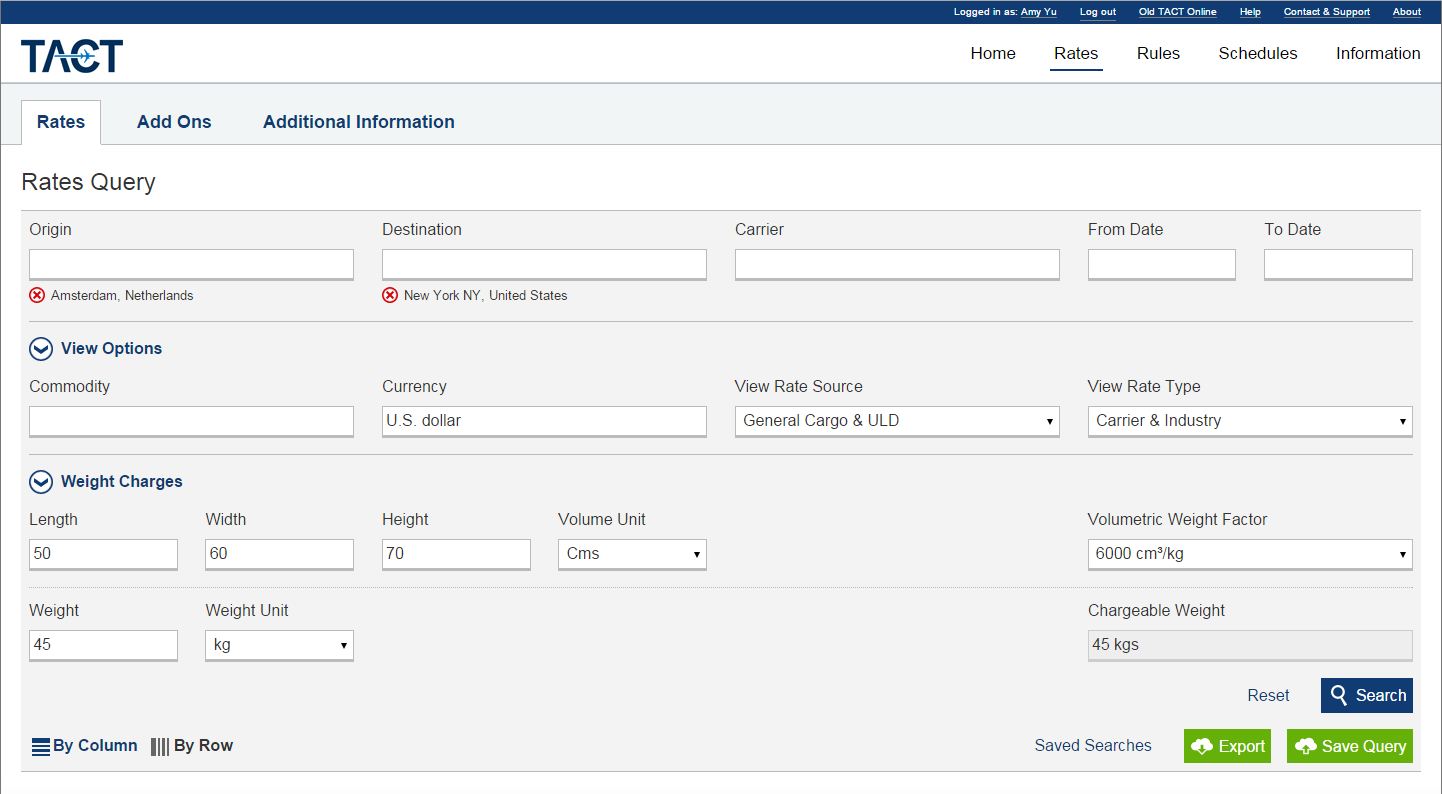1442x794 pixels.
Task: Open the View Rate Type dropdown
Action: coord(1249,421)
